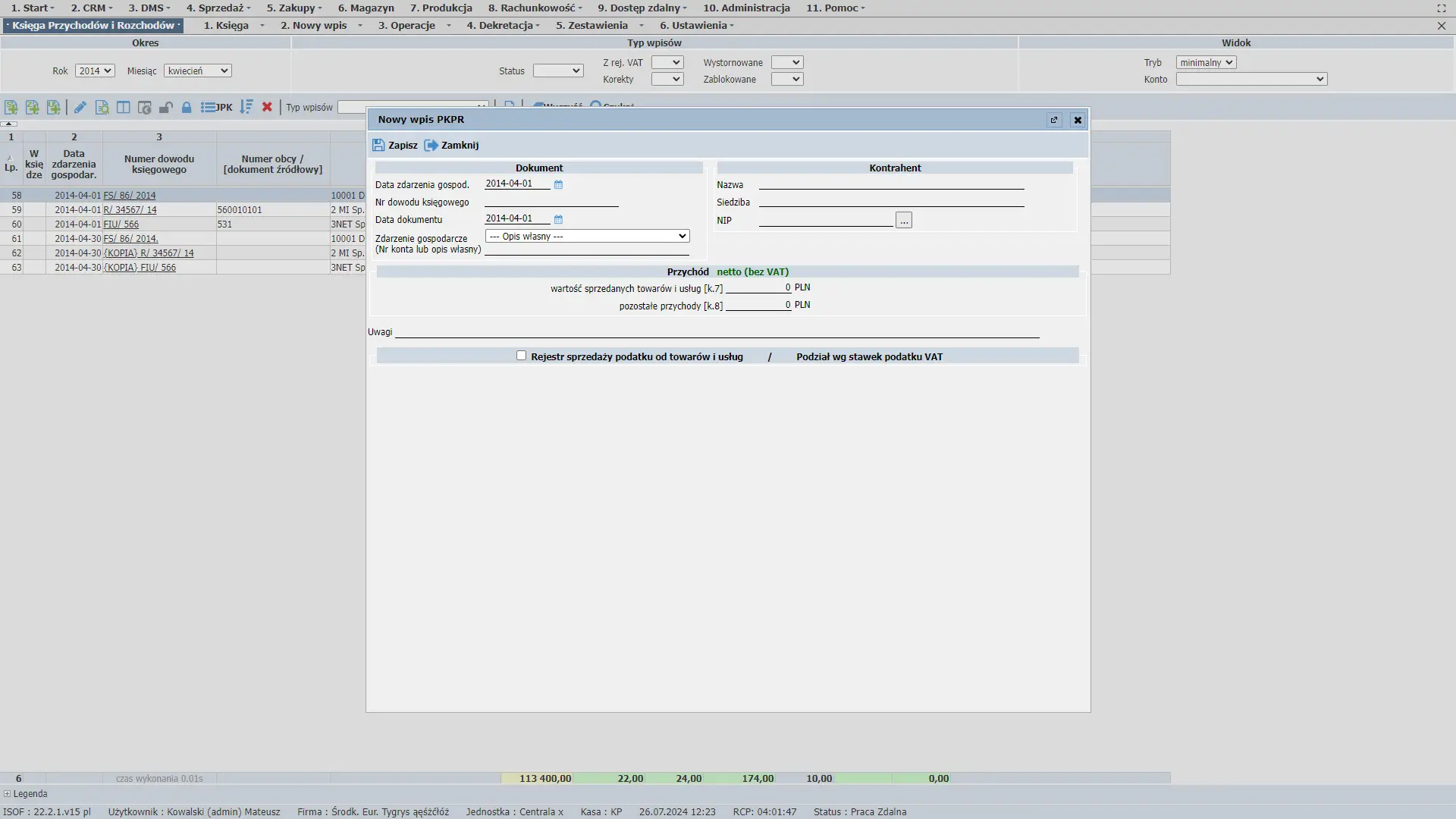The width and height of the screenshot is (1456, 819).
Task: Click the NIP lookup ellipsis button
Action: [903, 220]
